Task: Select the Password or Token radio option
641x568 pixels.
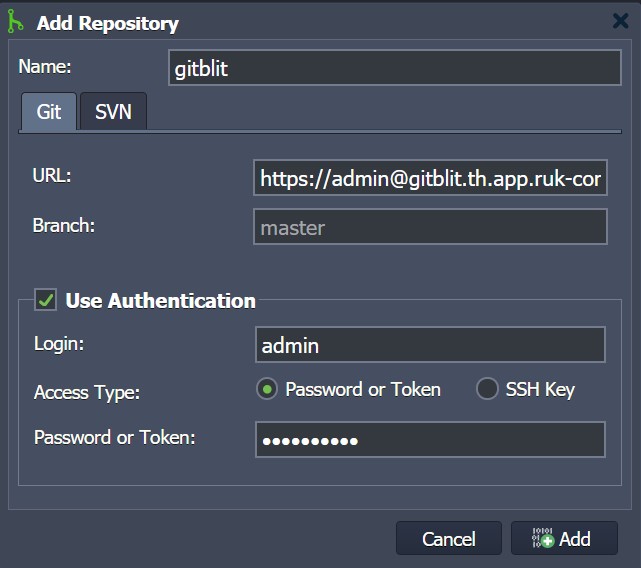Action: pos(267,389)
